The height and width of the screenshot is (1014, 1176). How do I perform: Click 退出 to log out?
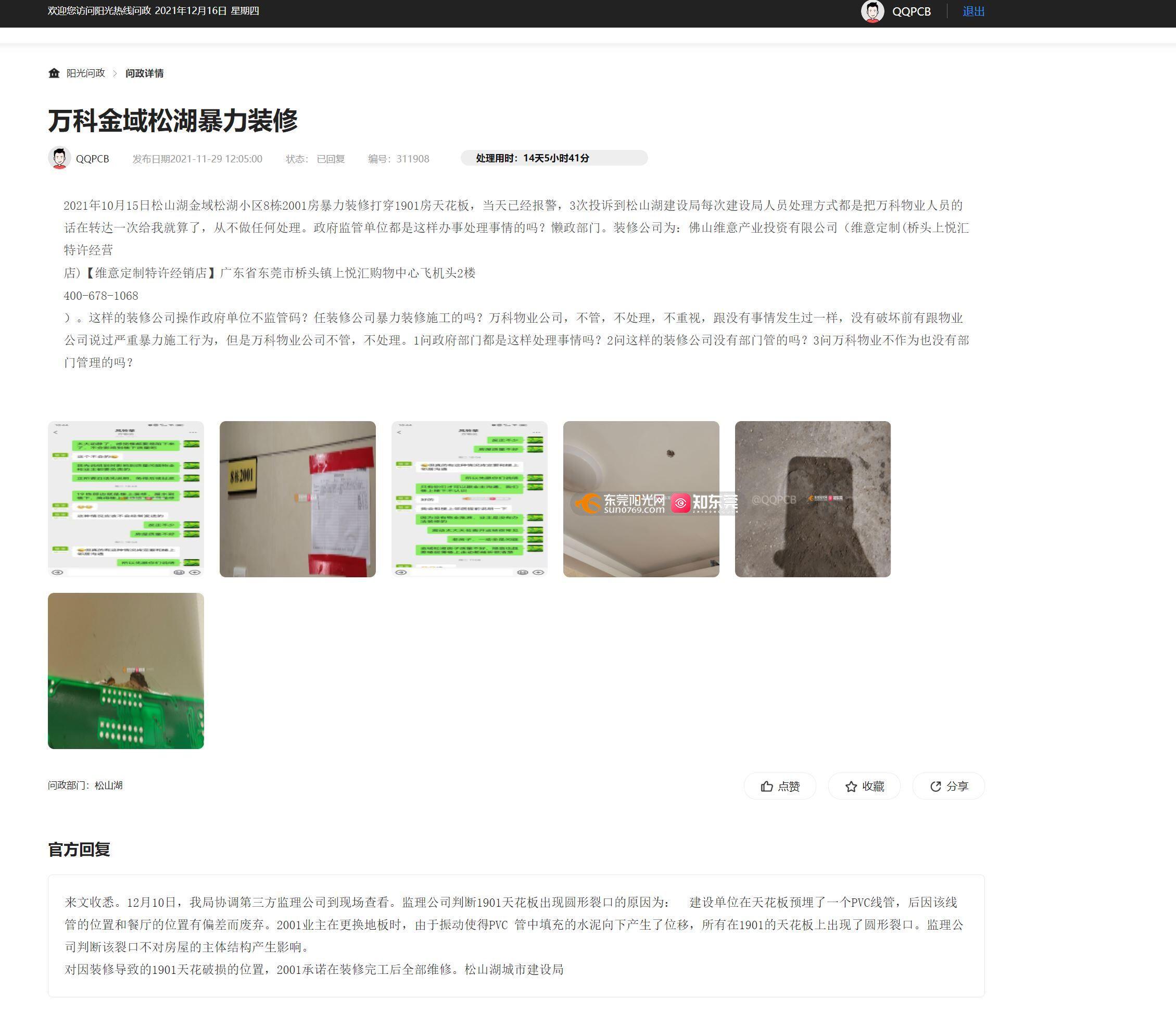(x=973, y=11)
